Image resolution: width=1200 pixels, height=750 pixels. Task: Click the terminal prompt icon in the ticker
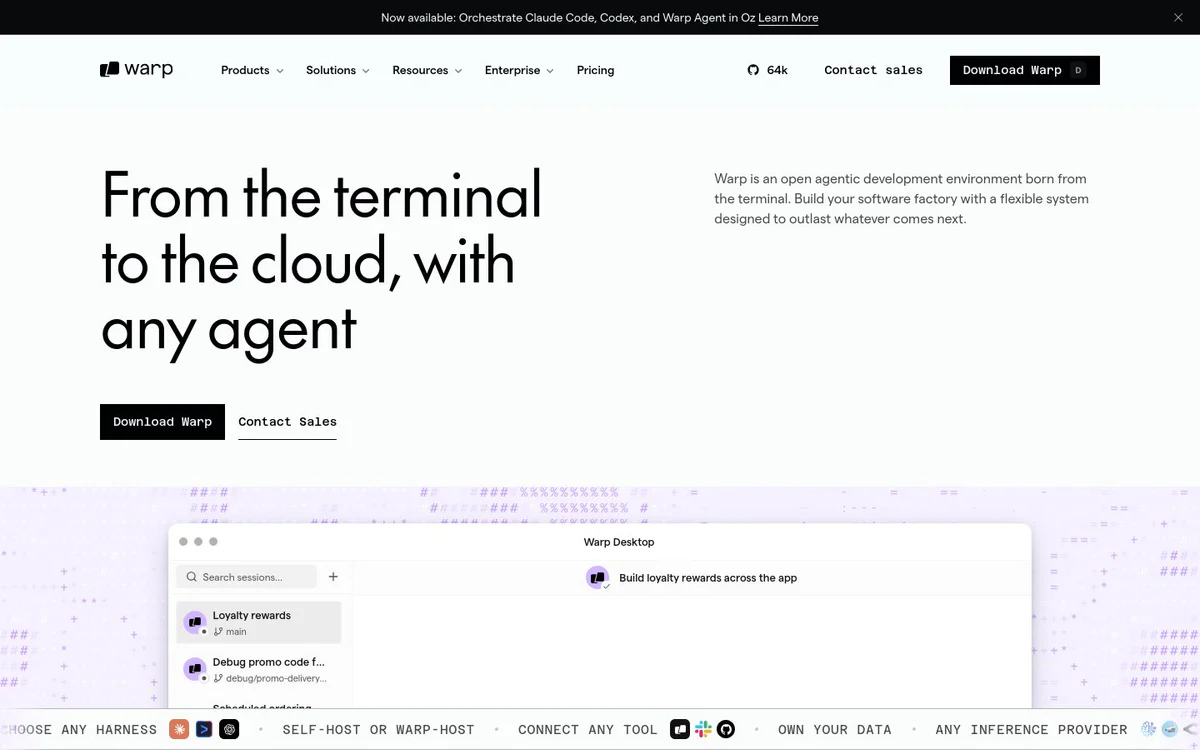(204, 729)
